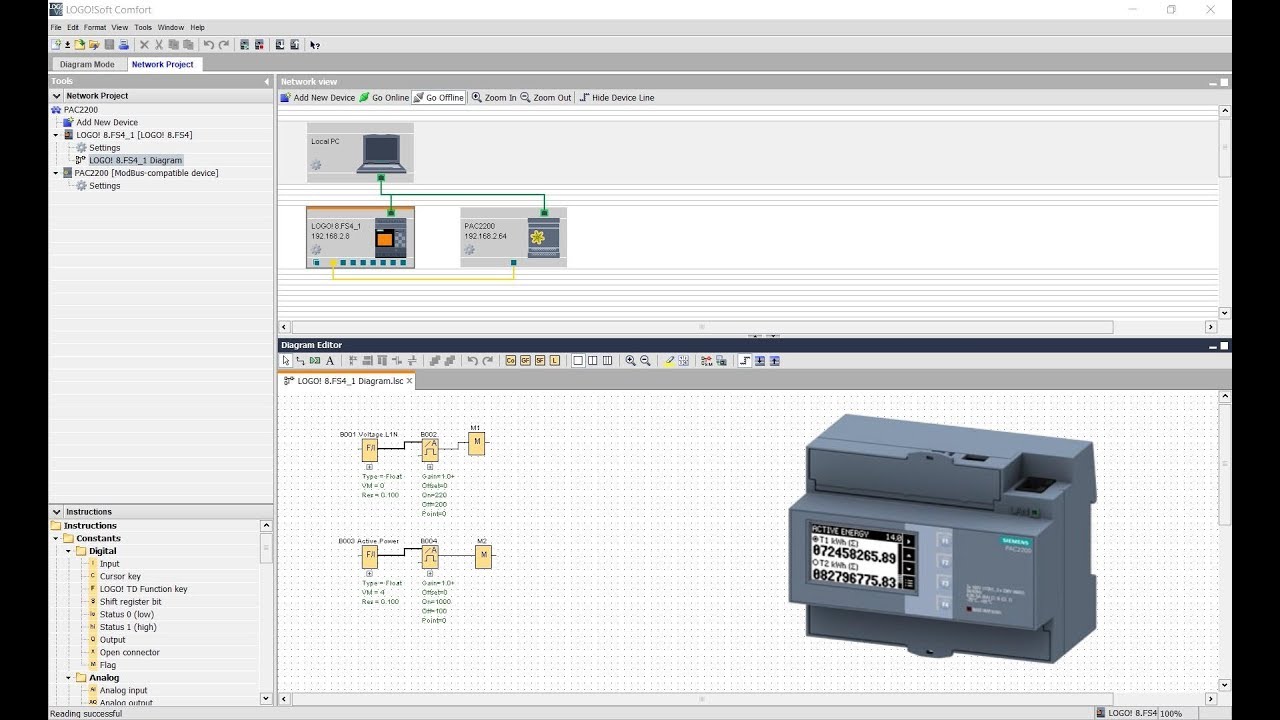Open the Data log profile (L) block
This screenshot has height=720, width=1280.
tap(555, 360)
